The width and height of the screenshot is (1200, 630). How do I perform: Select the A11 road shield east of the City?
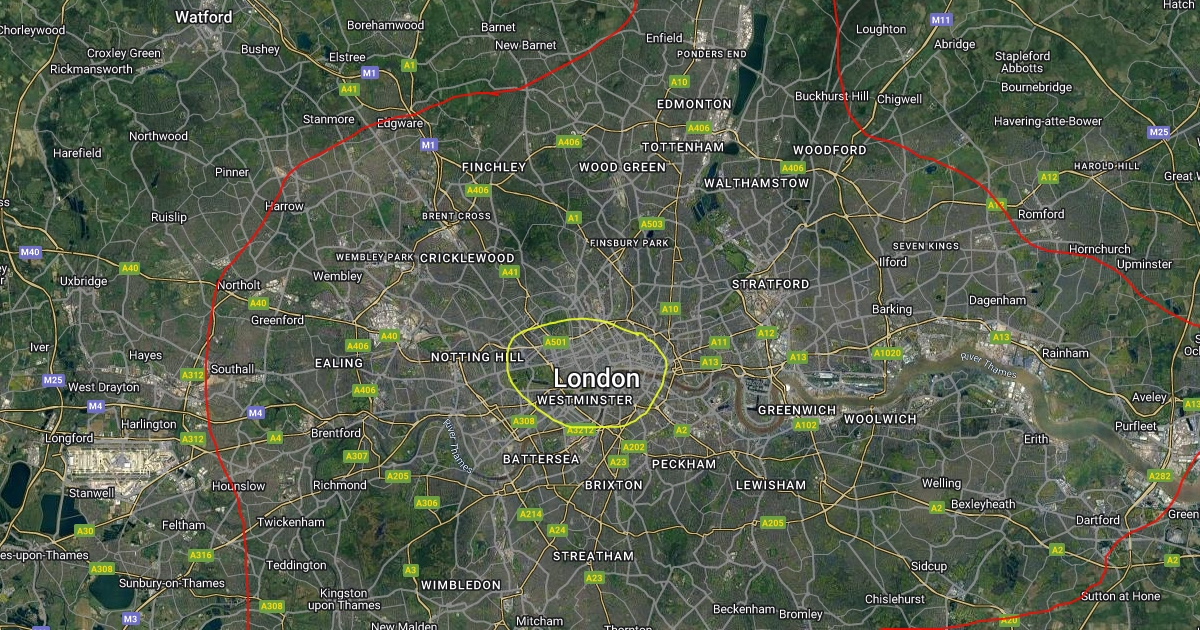coord(719,342)
